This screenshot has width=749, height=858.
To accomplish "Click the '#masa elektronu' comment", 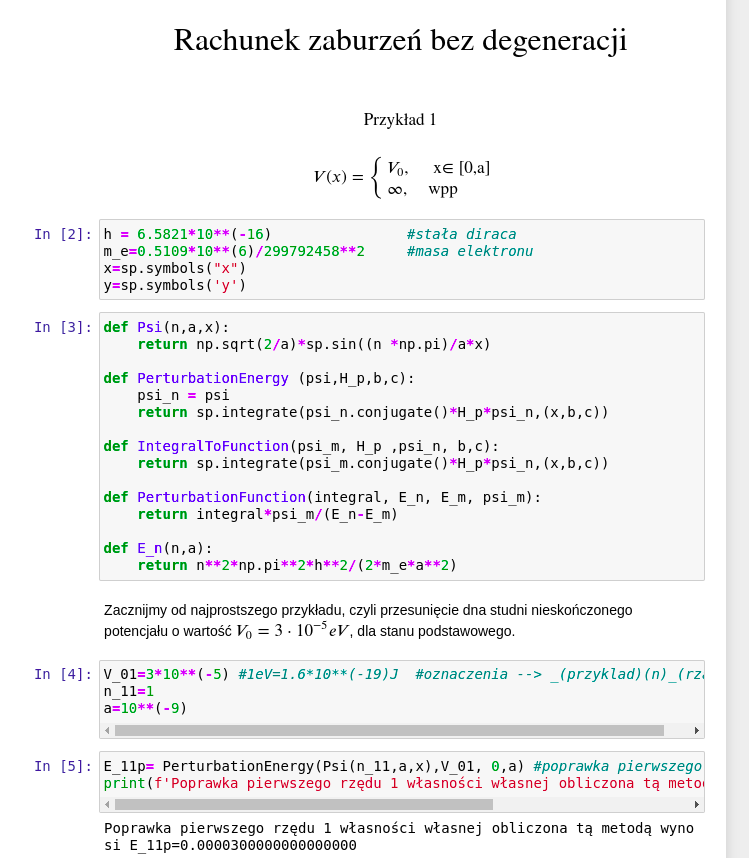I will [x=469, y=251].
